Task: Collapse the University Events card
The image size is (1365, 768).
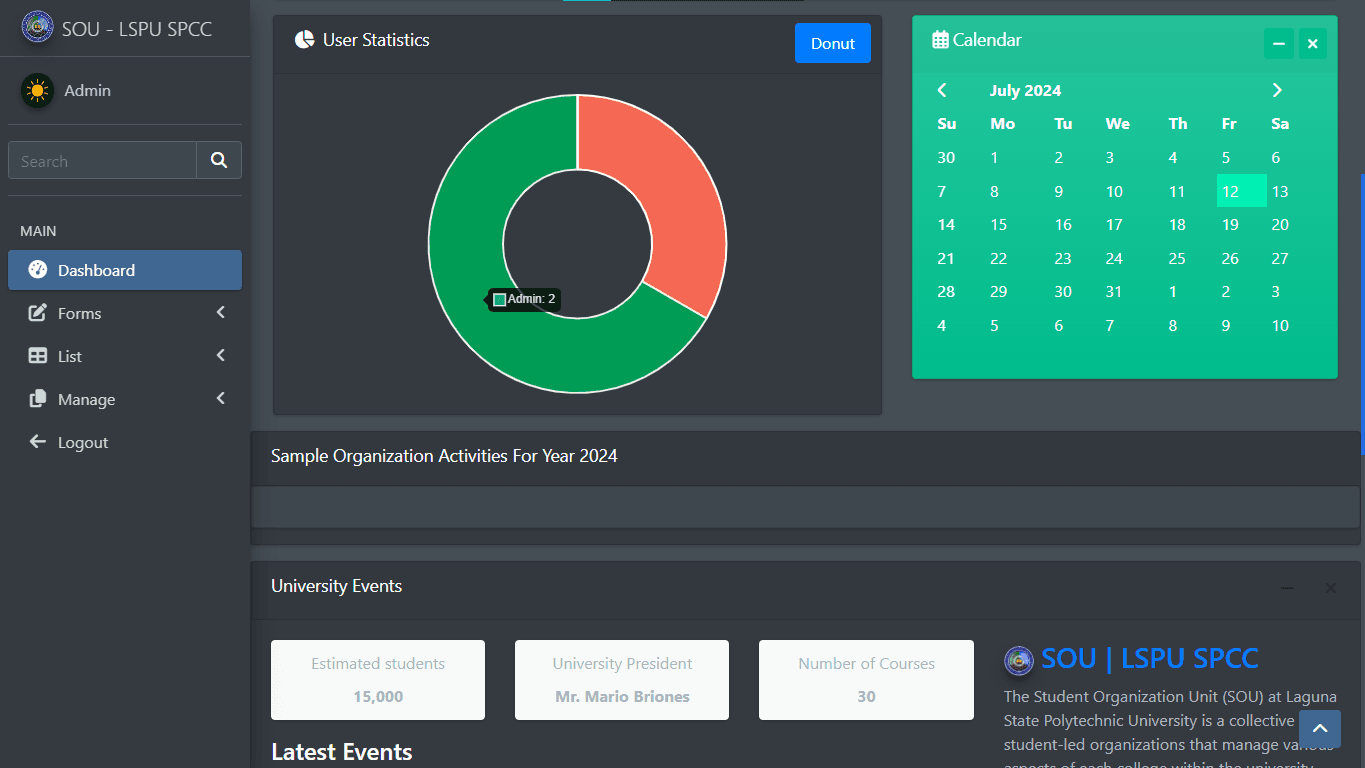Action: point(1288,588)
